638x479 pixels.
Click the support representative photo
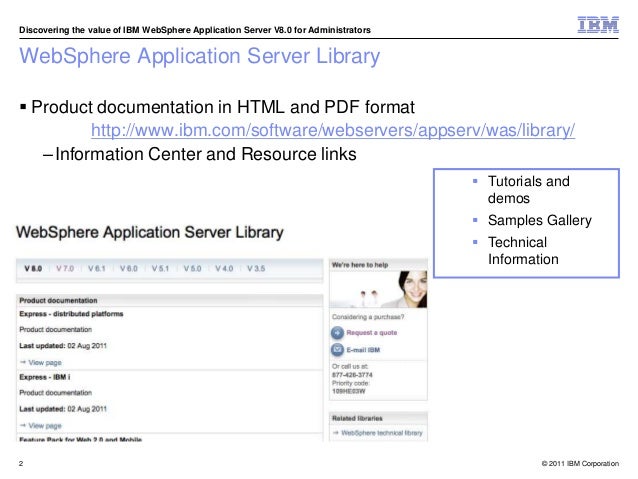[x=378, y=289]
